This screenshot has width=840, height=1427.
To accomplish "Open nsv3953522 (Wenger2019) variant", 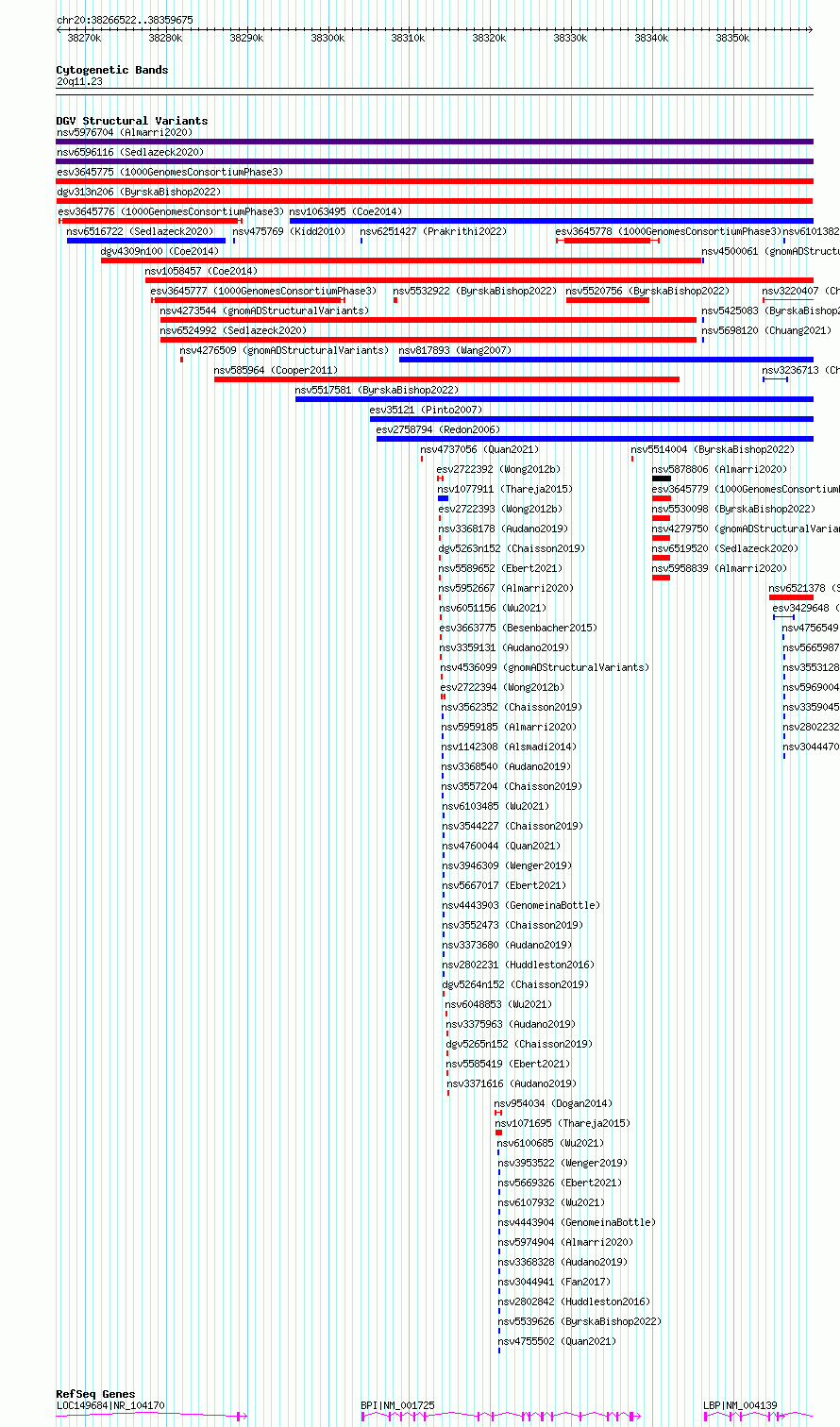I will (563, 1163).
